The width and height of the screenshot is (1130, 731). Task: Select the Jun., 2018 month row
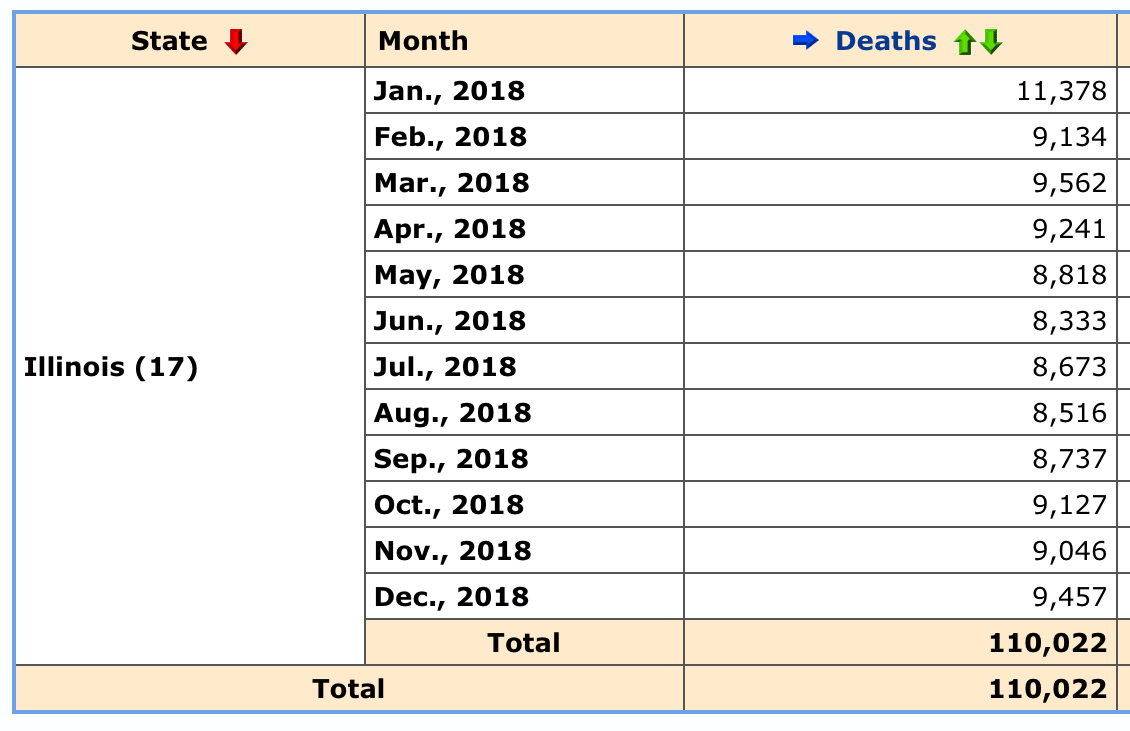click(524, 321)
